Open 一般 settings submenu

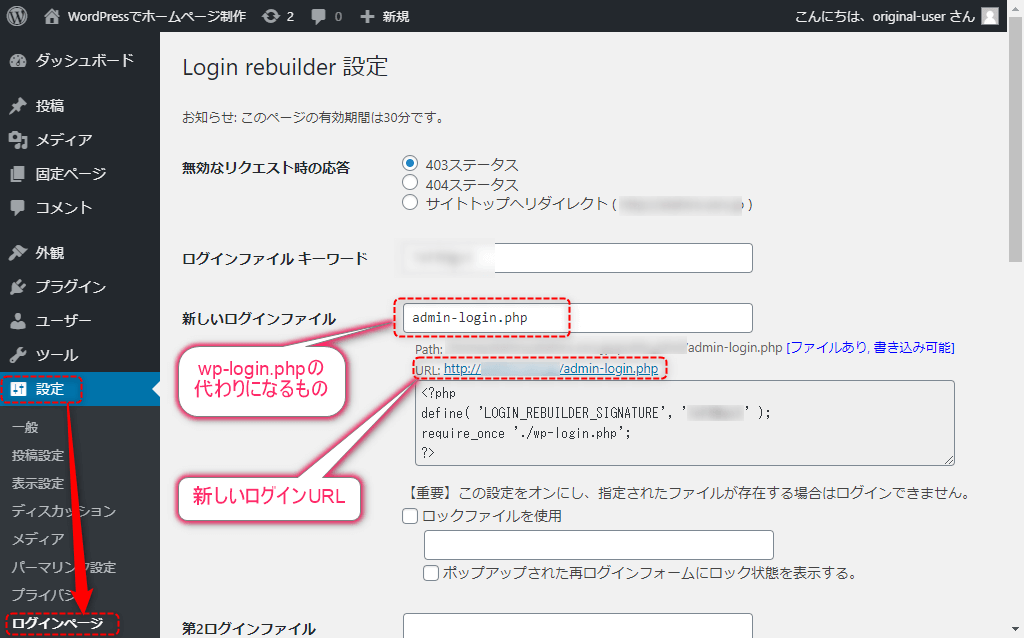[25, 427]
